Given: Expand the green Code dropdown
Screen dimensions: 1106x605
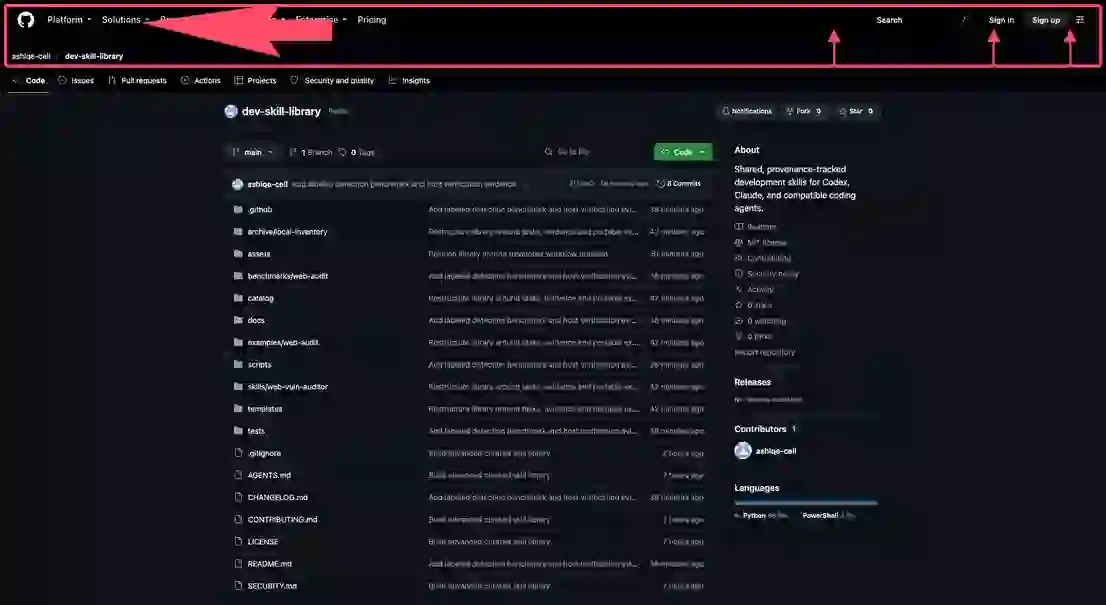Looking at the screenshot, I should (x=683, y=152).
